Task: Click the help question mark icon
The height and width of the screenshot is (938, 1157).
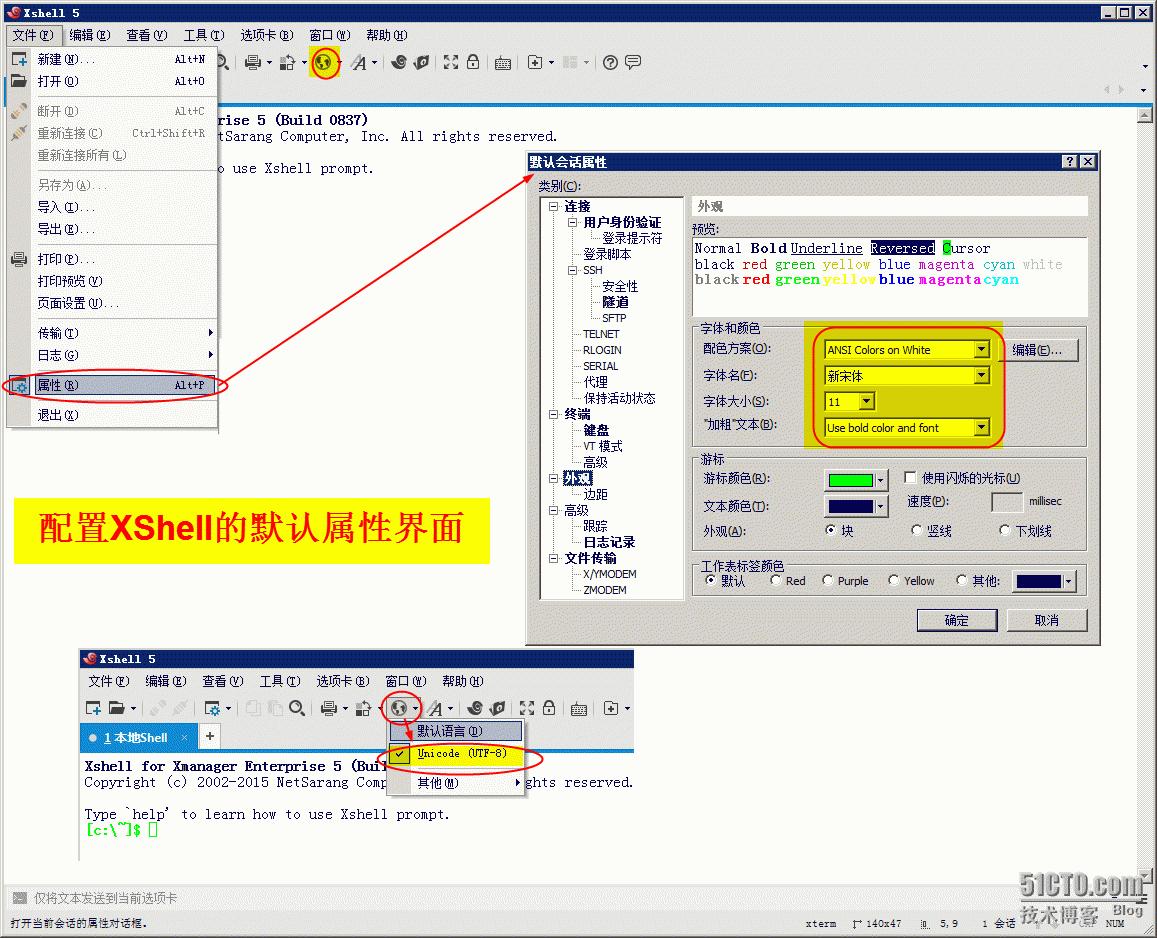Action: 611,62
